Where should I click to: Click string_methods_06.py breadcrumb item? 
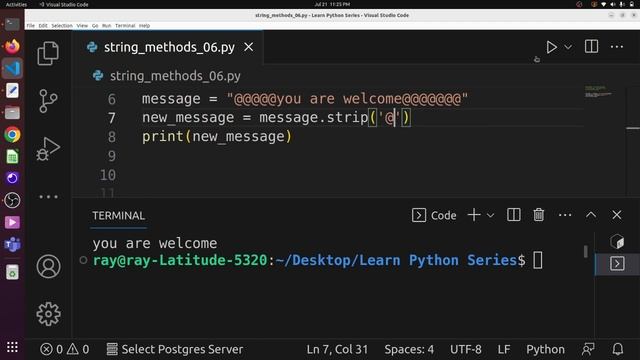coord(175,76)
